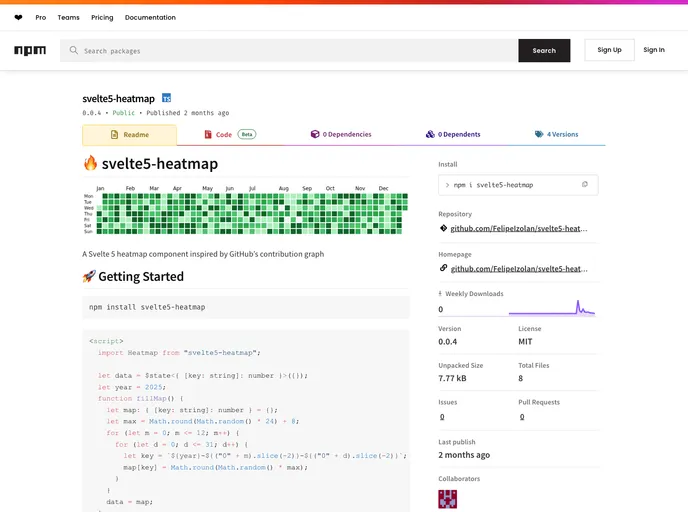Open the 0 Dependents tab
688x512 pixels.
point(453,134)
